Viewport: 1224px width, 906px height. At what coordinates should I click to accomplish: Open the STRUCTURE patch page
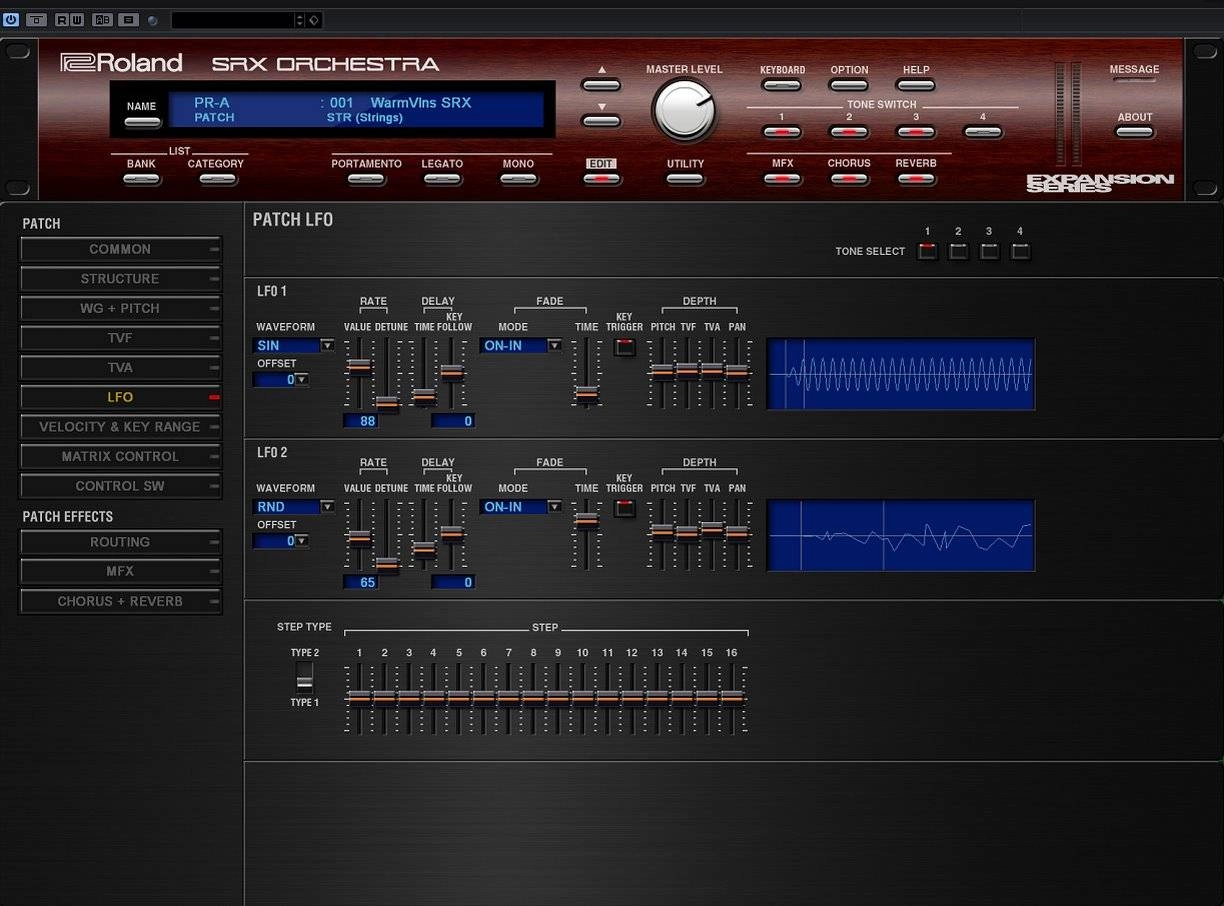tap(120, 279)
